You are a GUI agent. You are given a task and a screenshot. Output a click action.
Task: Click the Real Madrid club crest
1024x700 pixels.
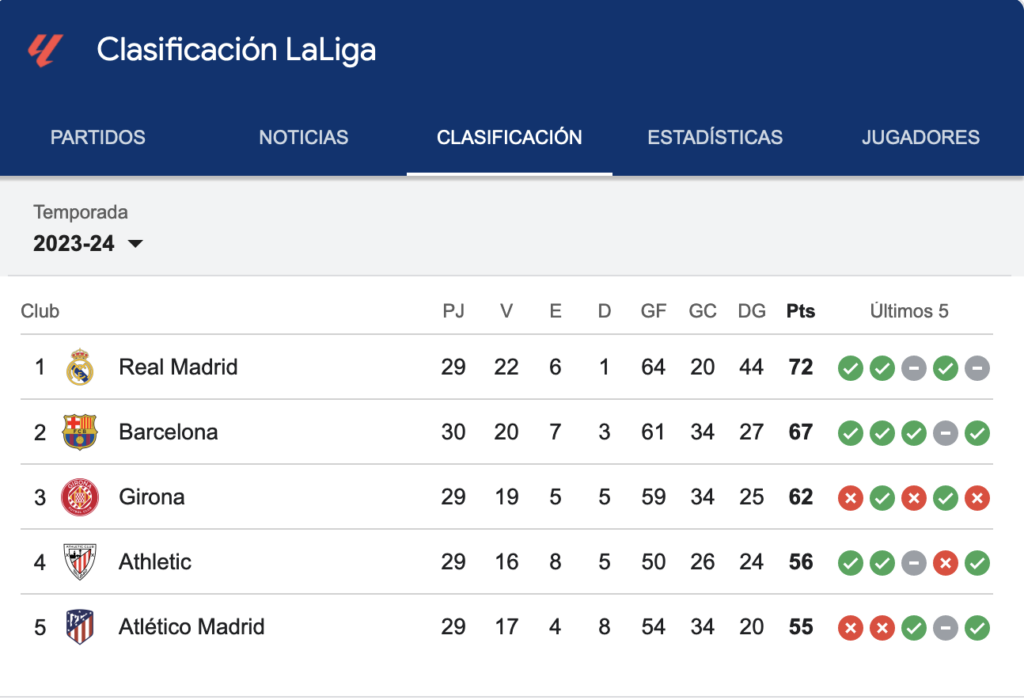coord(80,367)
